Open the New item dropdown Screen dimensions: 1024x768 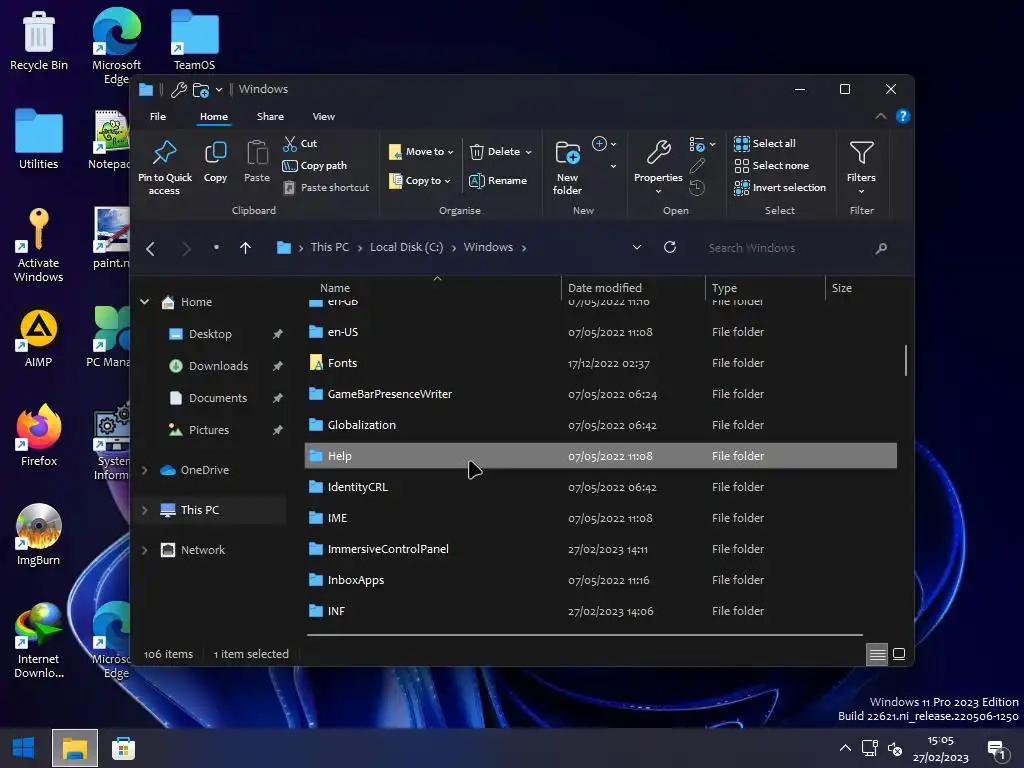(x=604, y=144)
